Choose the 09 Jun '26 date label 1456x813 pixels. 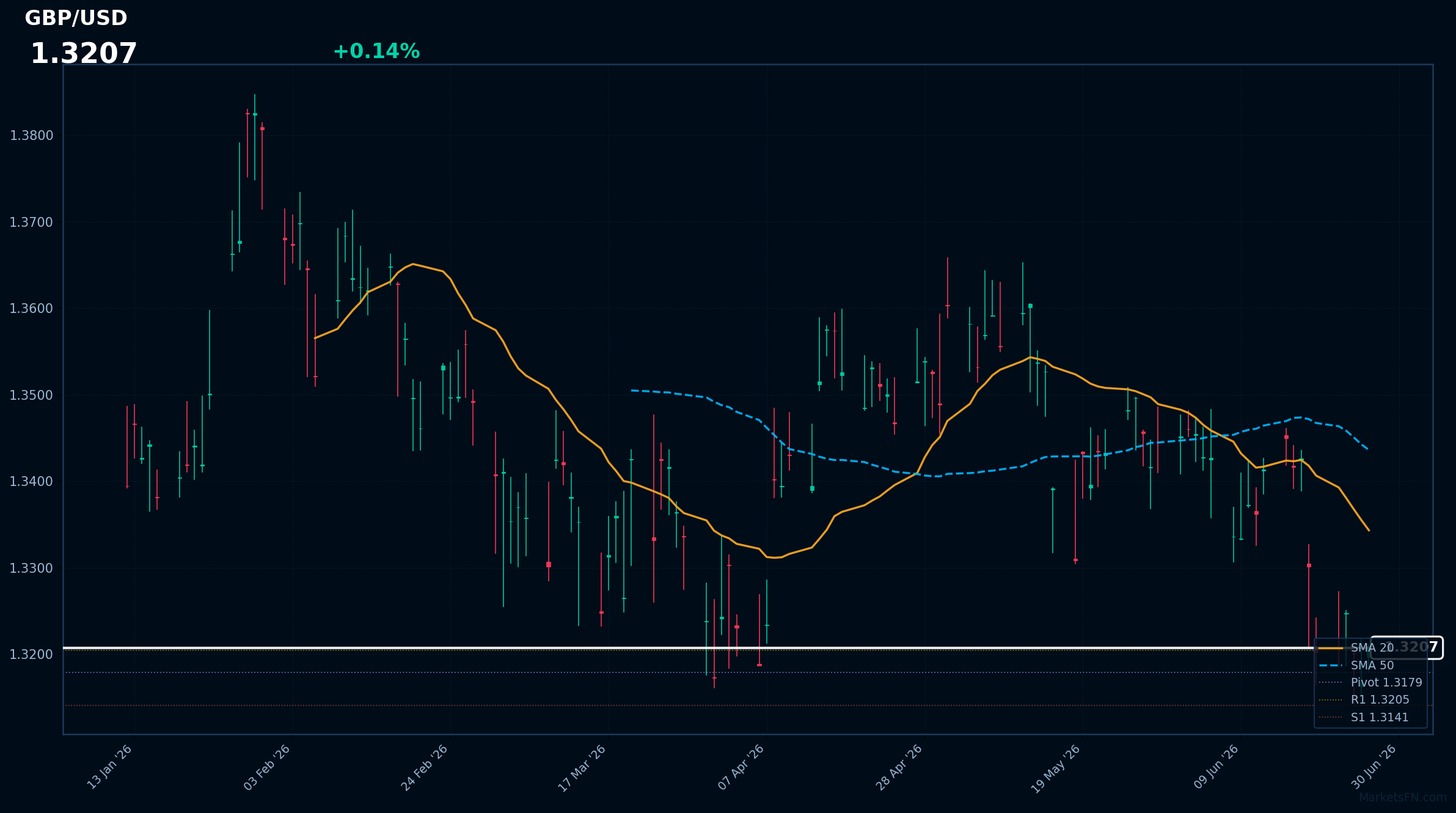tap(1216, 767)
